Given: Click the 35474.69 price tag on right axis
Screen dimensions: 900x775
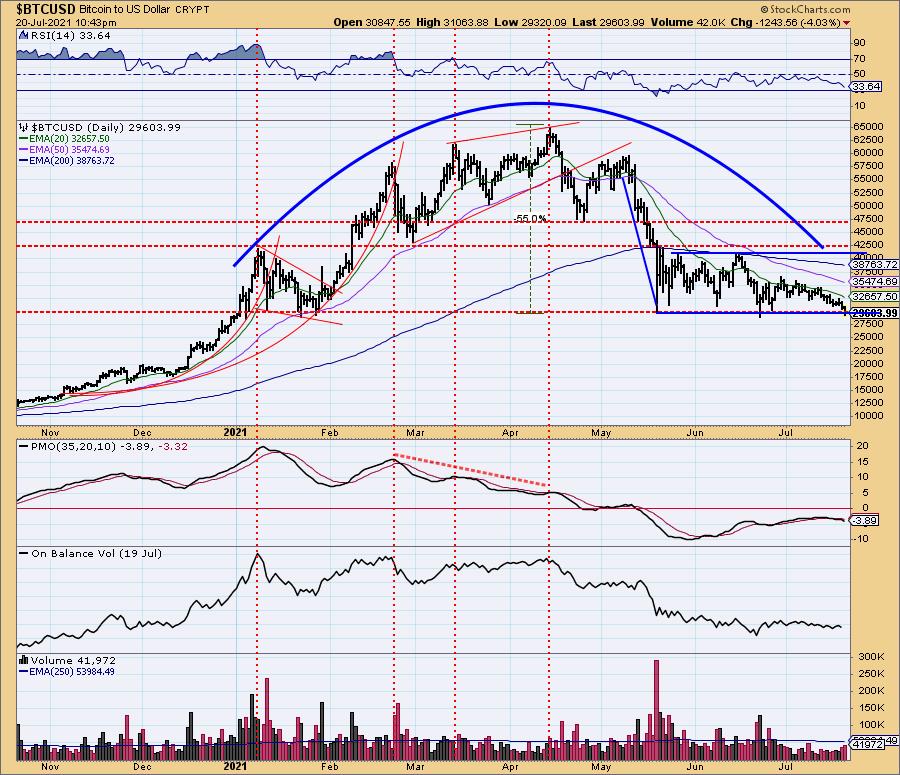Looking at the screenshot, I should click(x=874, y=281).
